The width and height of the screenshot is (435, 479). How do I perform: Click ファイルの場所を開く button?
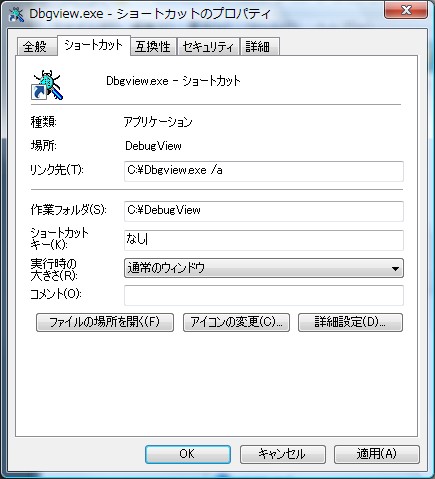[x=105, y=322]
